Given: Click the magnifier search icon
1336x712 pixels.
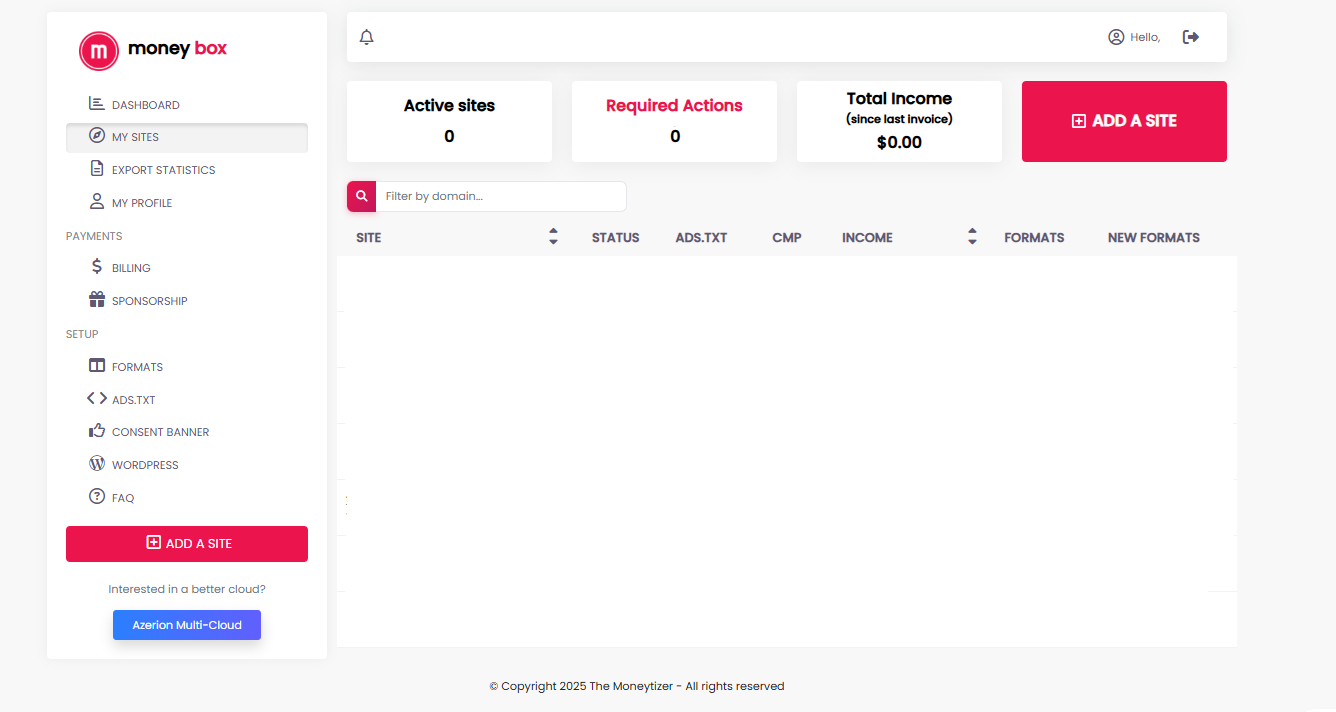Looking at the screenshot, I should click(x=362, y=196).
